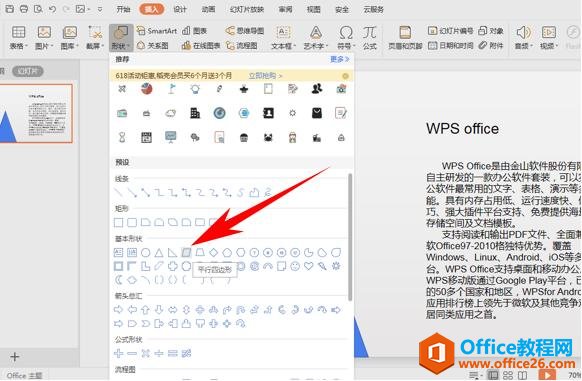Open the Word Art (艺术字) dropdown
582x381 pixels.
click(316, 38)
